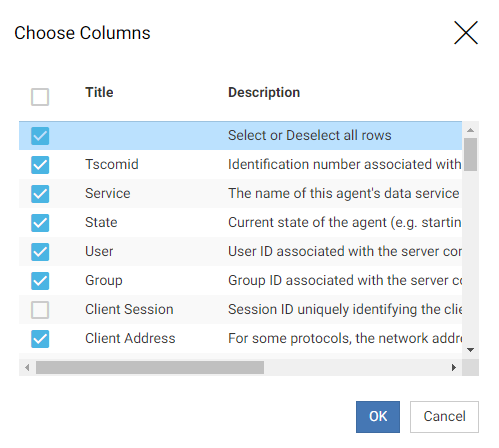Uncheck the Tscomid column checkbox
Viewport: 499px width, 448px height.
point(40,165)
